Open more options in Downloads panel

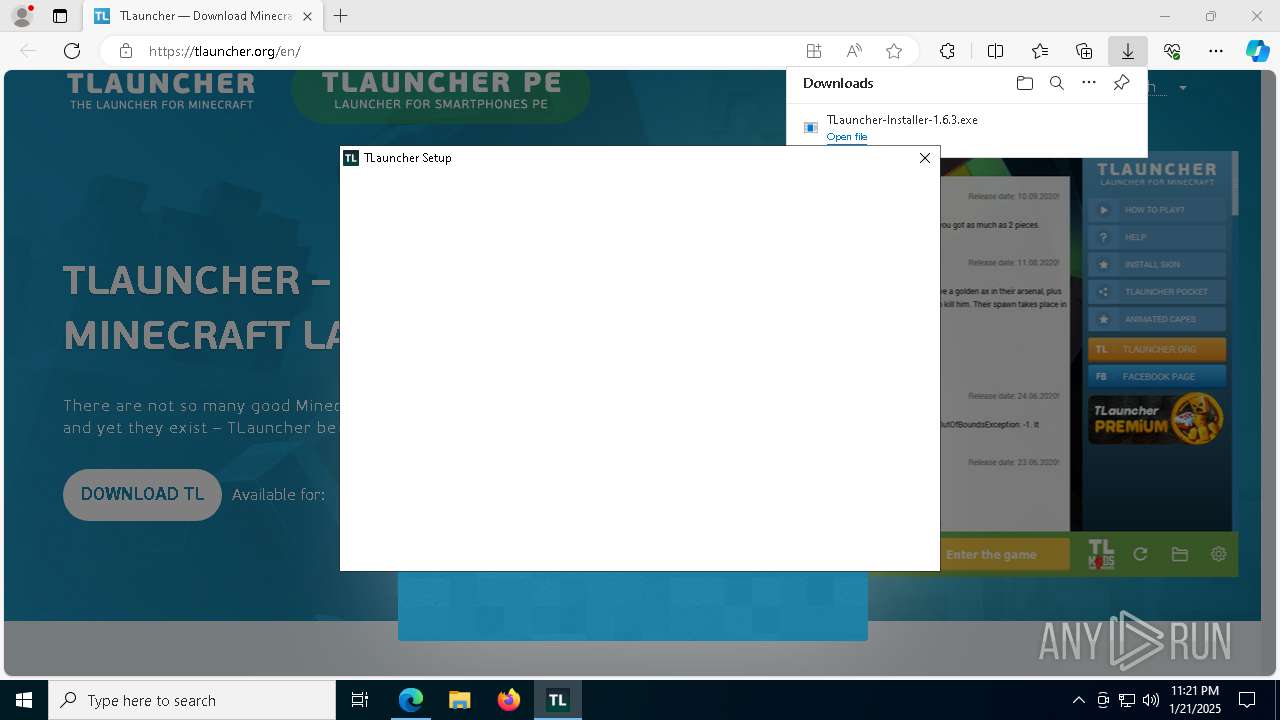1089,83
